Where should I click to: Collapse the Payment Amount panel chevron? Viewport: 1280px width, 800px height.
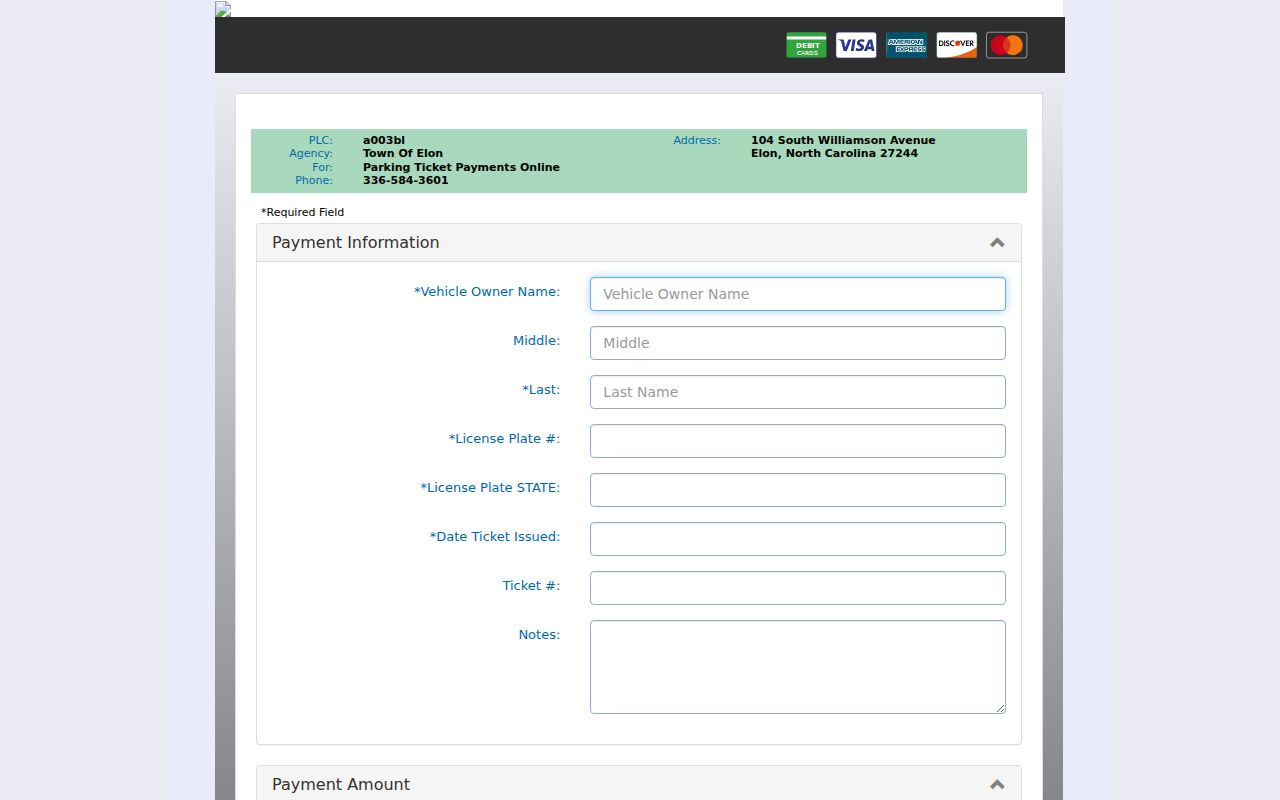[997, 785]
